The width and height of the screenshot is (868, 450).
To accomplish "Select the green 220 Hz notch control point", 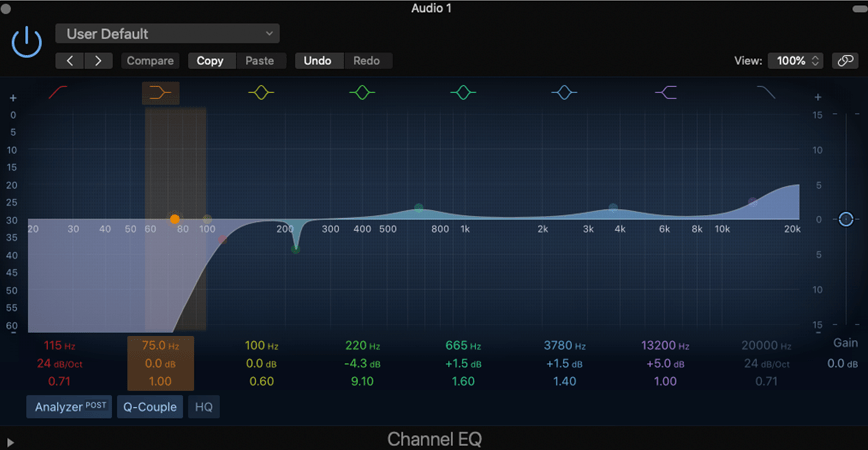I will 296,250.
